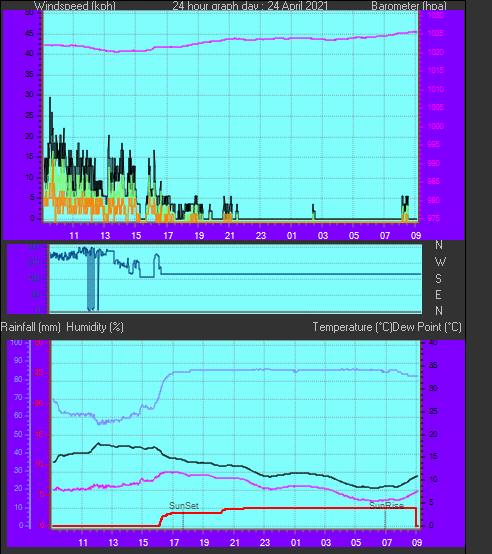Click hour 17 on temperature graph axis
The height and width of the screenshot is (554, 492).
(x=174, y=542)
